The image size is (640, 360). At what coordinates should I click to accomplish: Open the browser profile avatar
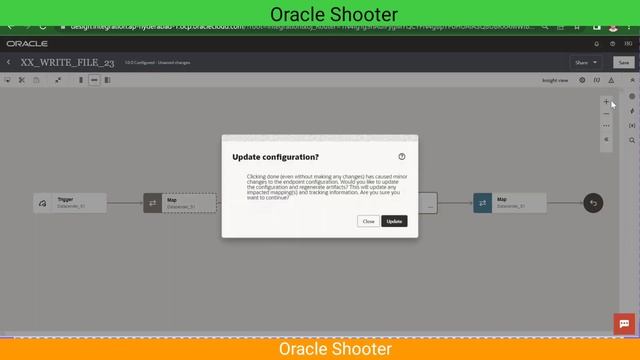tap(613, 28)
